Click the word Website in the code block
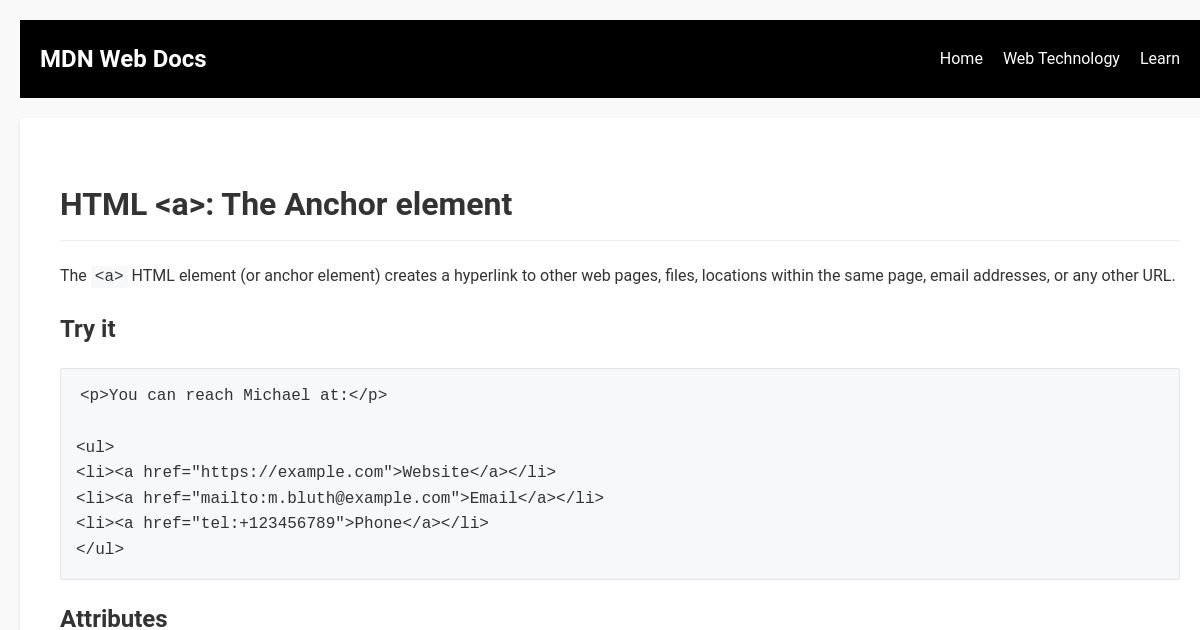Image resolution: width=1200 pixels, height=630 pixels. [436, 473]
